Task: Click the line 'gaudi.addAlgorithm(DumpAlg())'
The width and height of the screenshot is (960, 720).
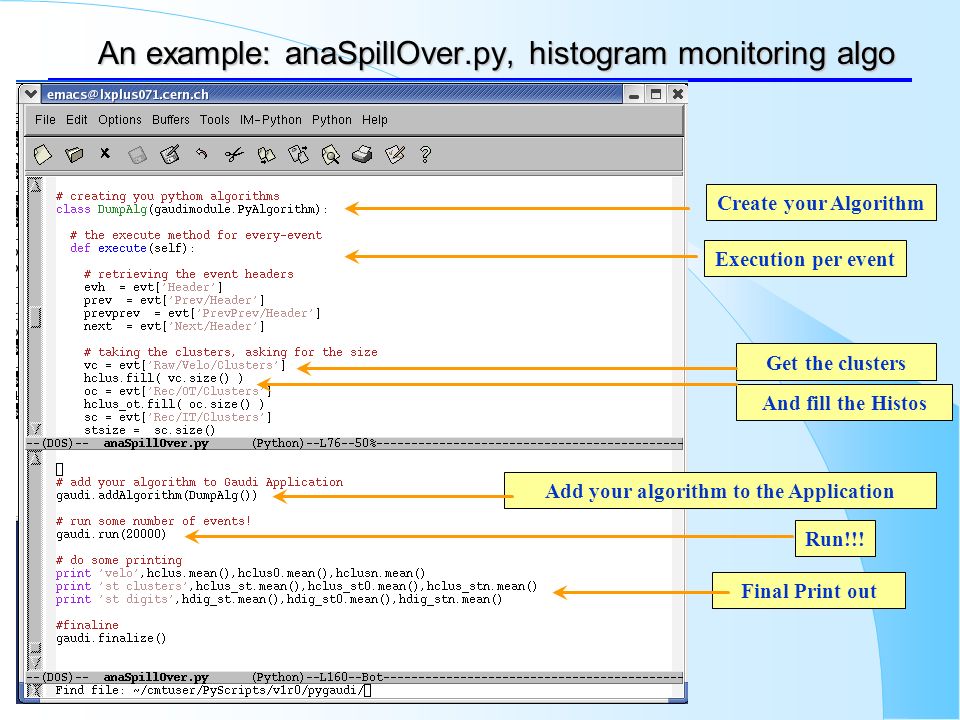Action: click(157, 495)
